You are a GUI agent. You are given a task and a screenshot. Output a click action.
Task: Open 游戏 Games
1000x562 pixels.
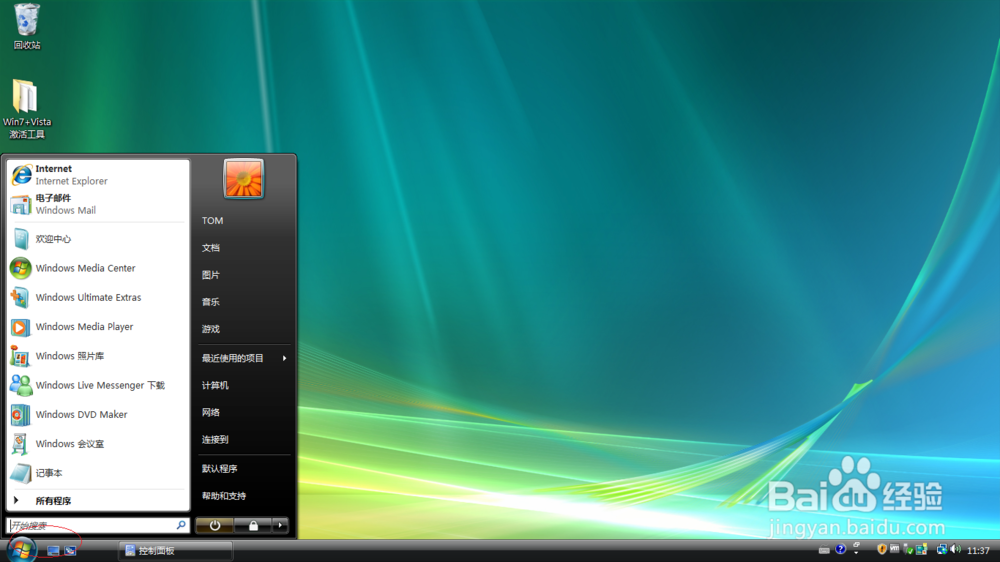(244, 329)
